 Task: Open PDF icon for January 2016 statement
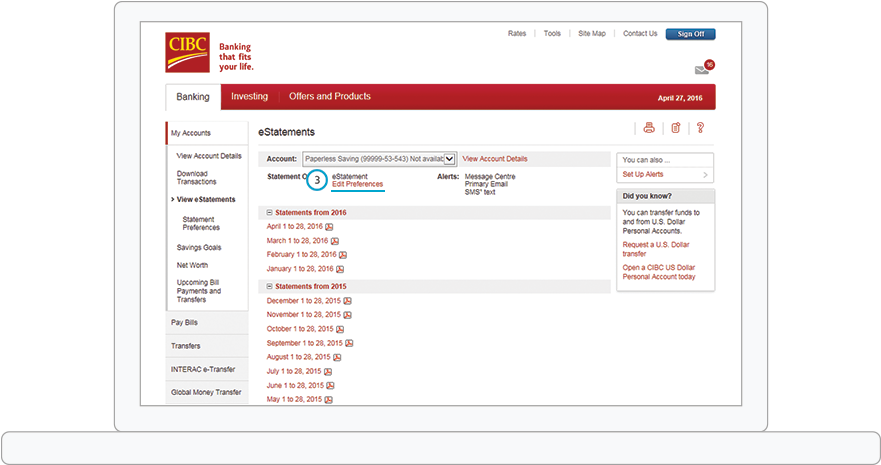340,269
